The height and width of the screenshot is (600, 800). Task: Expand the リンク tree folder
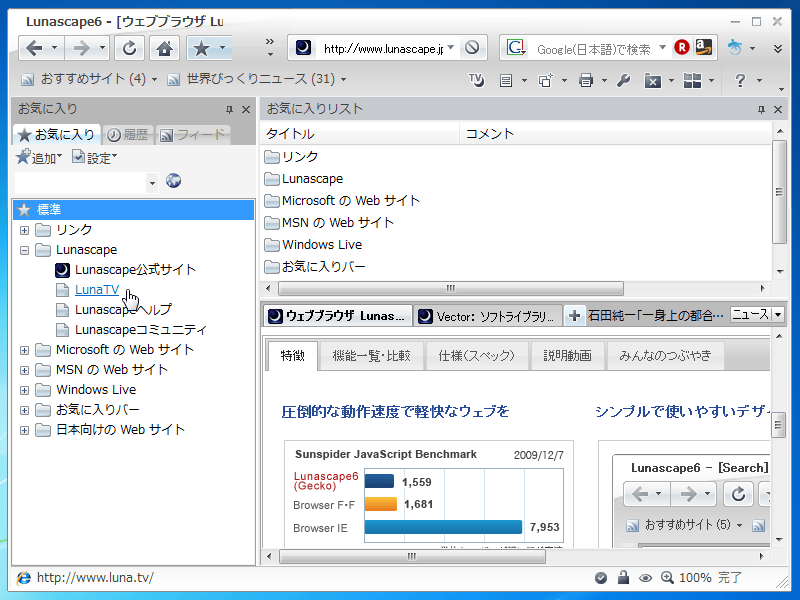click(24, 230)
